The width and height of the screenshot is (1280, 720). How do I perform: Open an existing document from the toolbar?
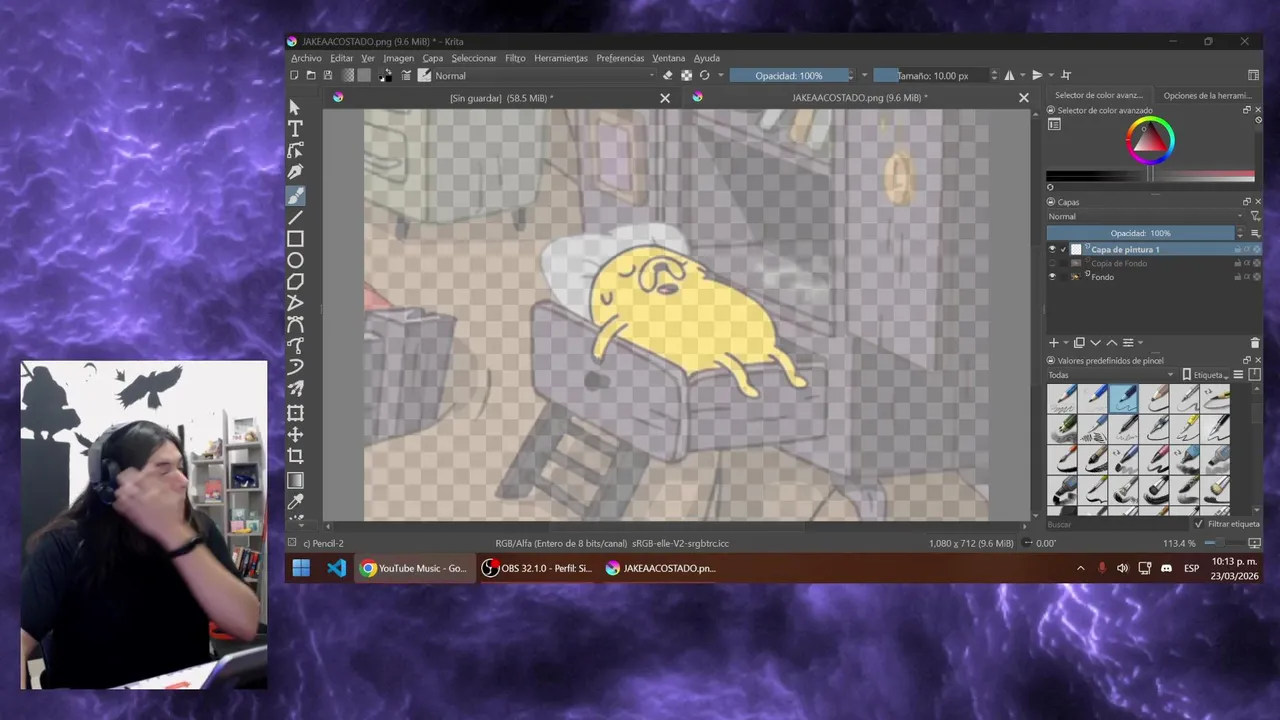coord(311,75)
